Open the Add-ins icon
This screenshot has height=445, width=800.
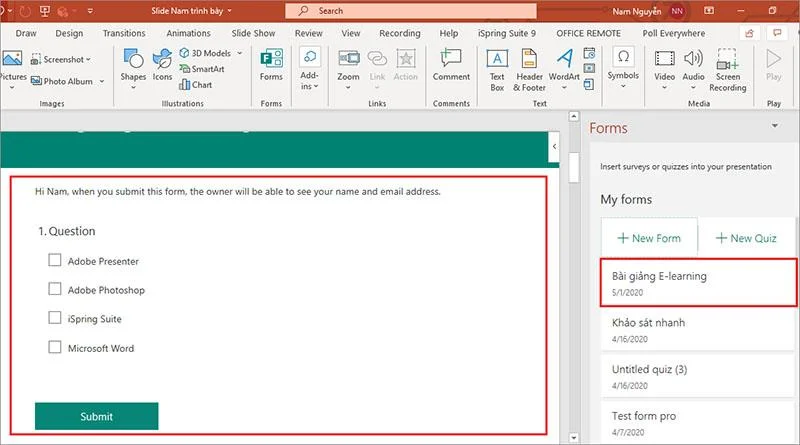pyautogui.click(x=309, y=56)
